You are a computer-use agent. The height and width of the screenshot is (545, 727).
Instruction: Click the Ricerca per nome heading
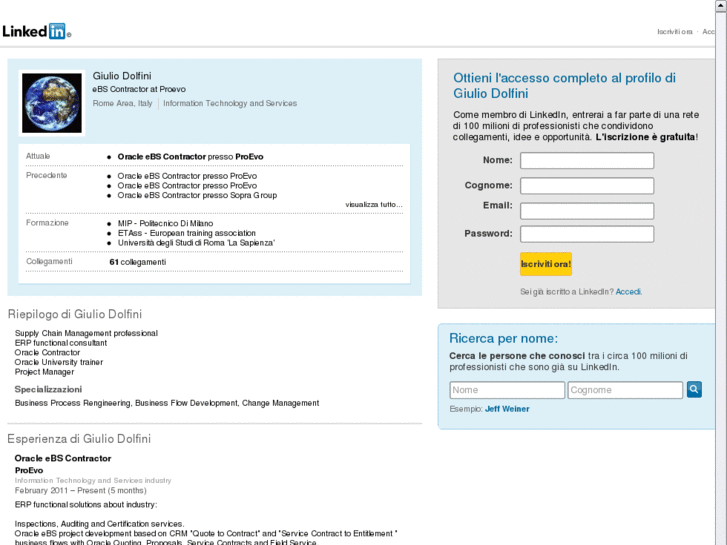(x=503, y=339)
